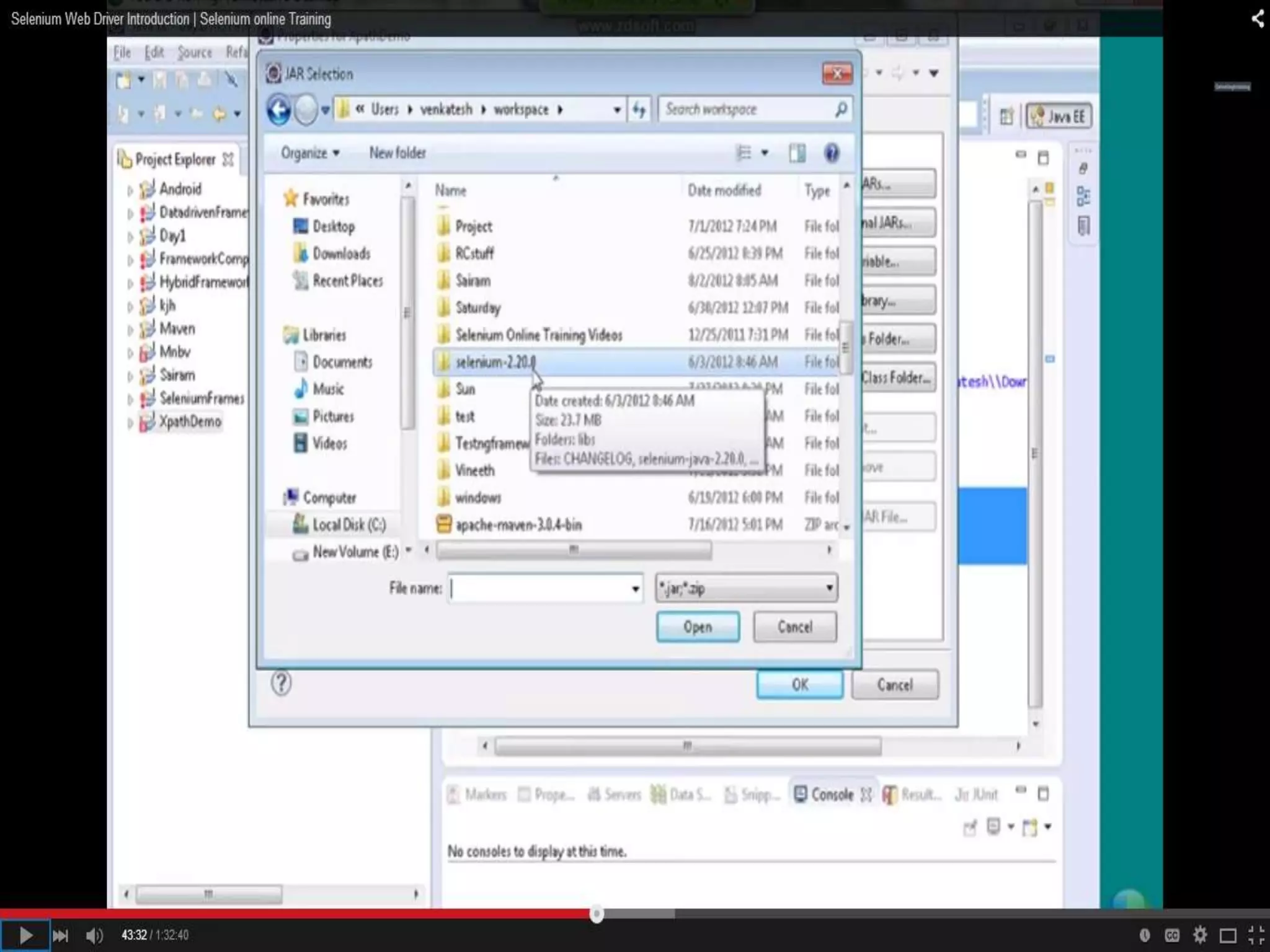Open the Organize dropdown menu
The height and width of the screenshot is (952, 1270).
coord(309,153)
